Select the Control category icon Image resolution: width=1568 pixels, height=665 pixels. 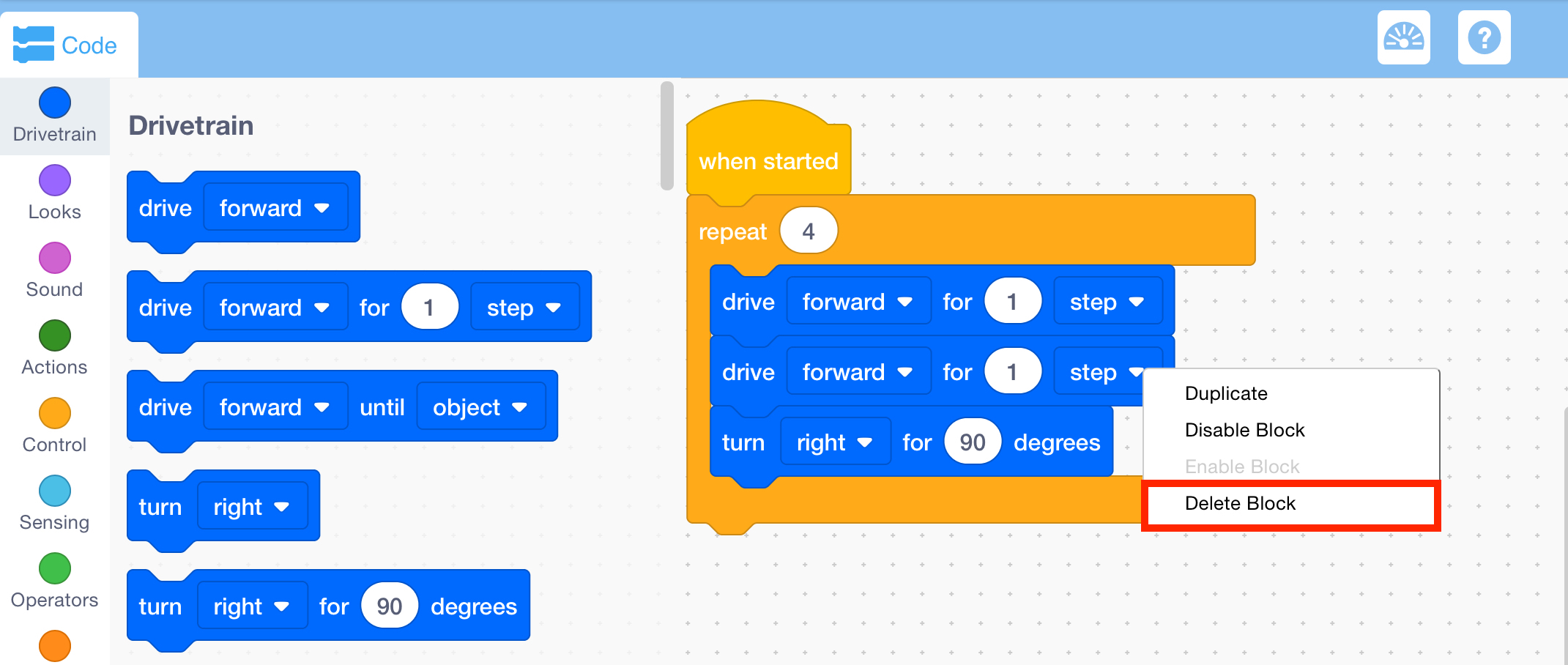click(x=54, y=413)
